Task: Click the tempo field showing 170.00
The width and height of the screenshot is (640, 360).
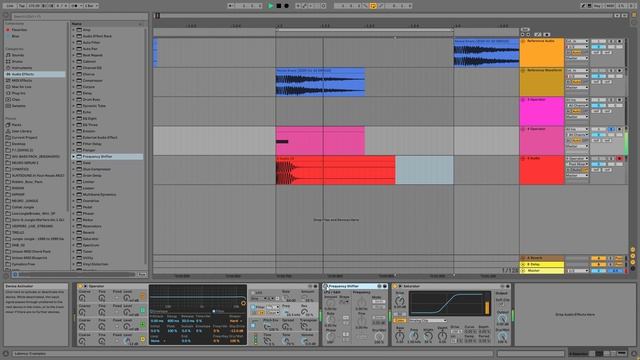Action: (x=34, y=6)
